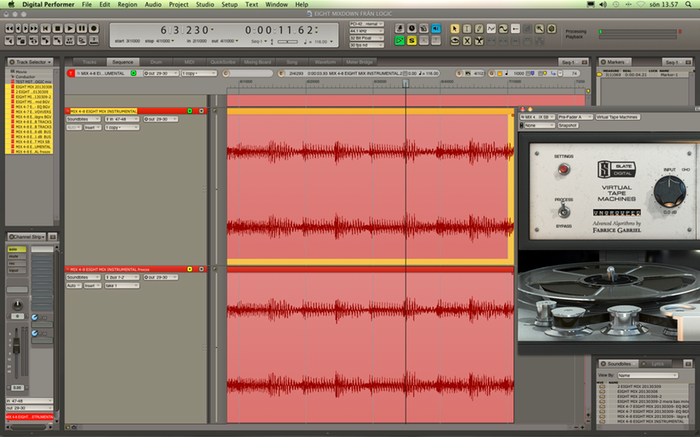Open the 44.1 kHz sample rate dropdown

366,31
